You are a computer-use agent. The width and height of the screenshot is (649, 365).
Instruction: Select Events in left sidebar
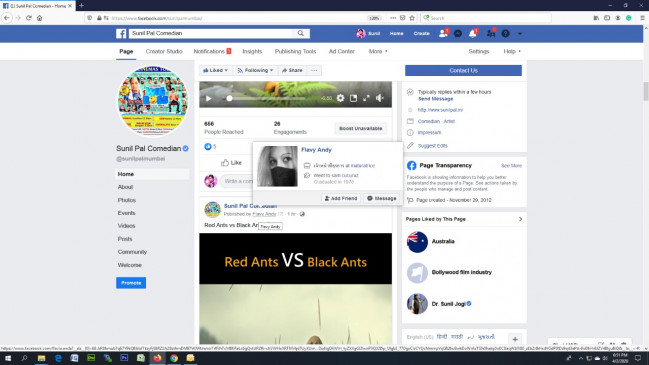pyautogui.click(x=126, y=213)
